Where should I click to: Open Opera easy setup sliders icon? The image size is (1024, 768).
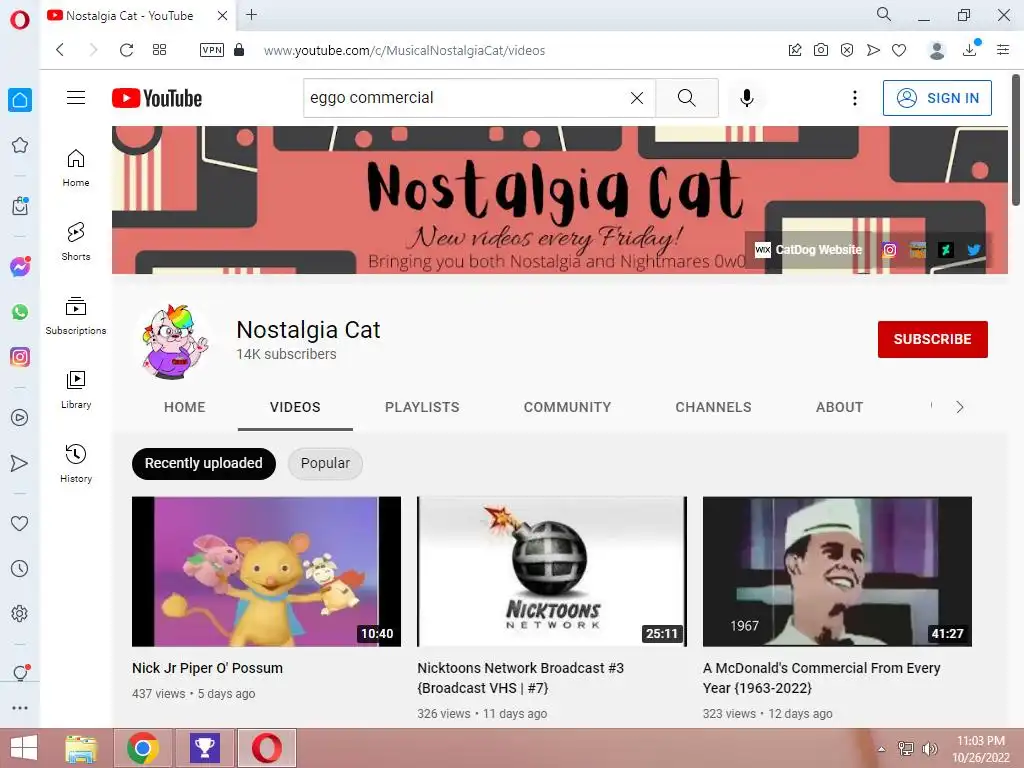coord(1003,50)
